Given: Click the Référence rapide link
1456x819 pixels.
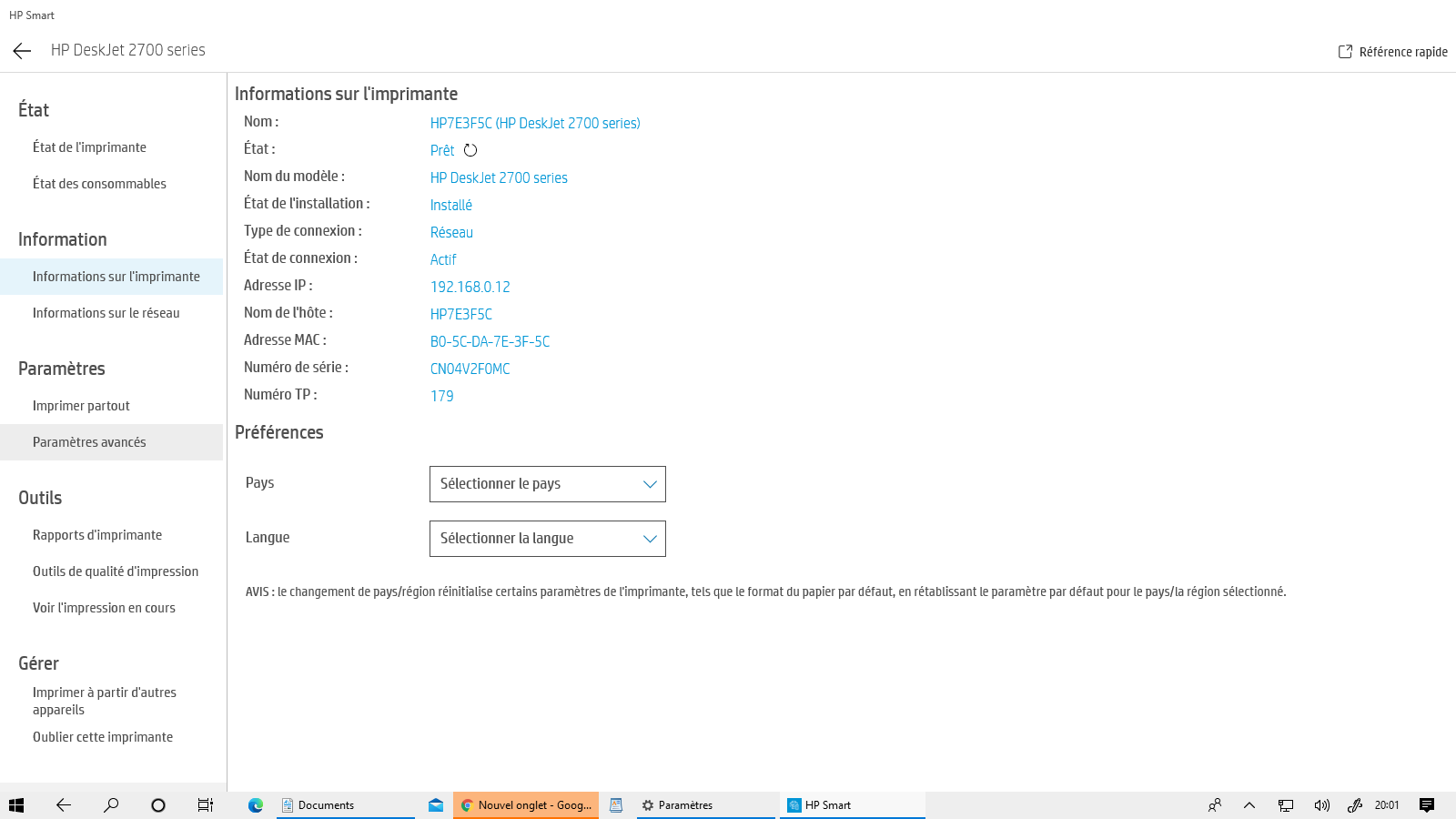Looking at the screenshot, I should (1403, 52).
